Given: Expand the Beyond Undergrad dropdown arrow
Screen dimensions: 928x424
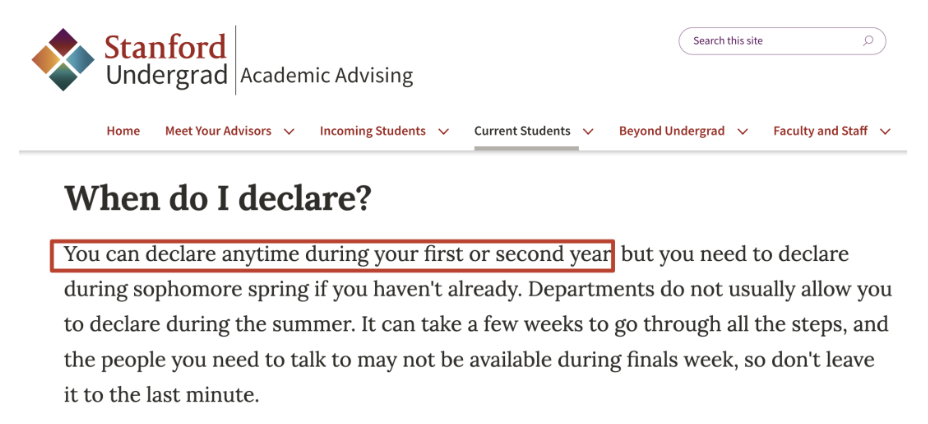Looking at the screenshot, I should click(x=743, y=131).
